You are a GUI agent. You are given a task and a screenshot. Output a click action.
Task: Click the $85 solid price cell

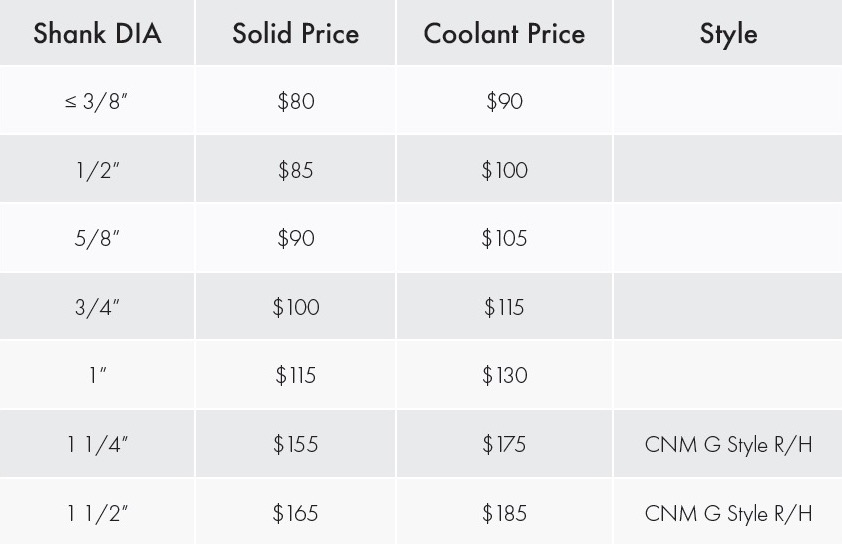(x=295, y=170)
